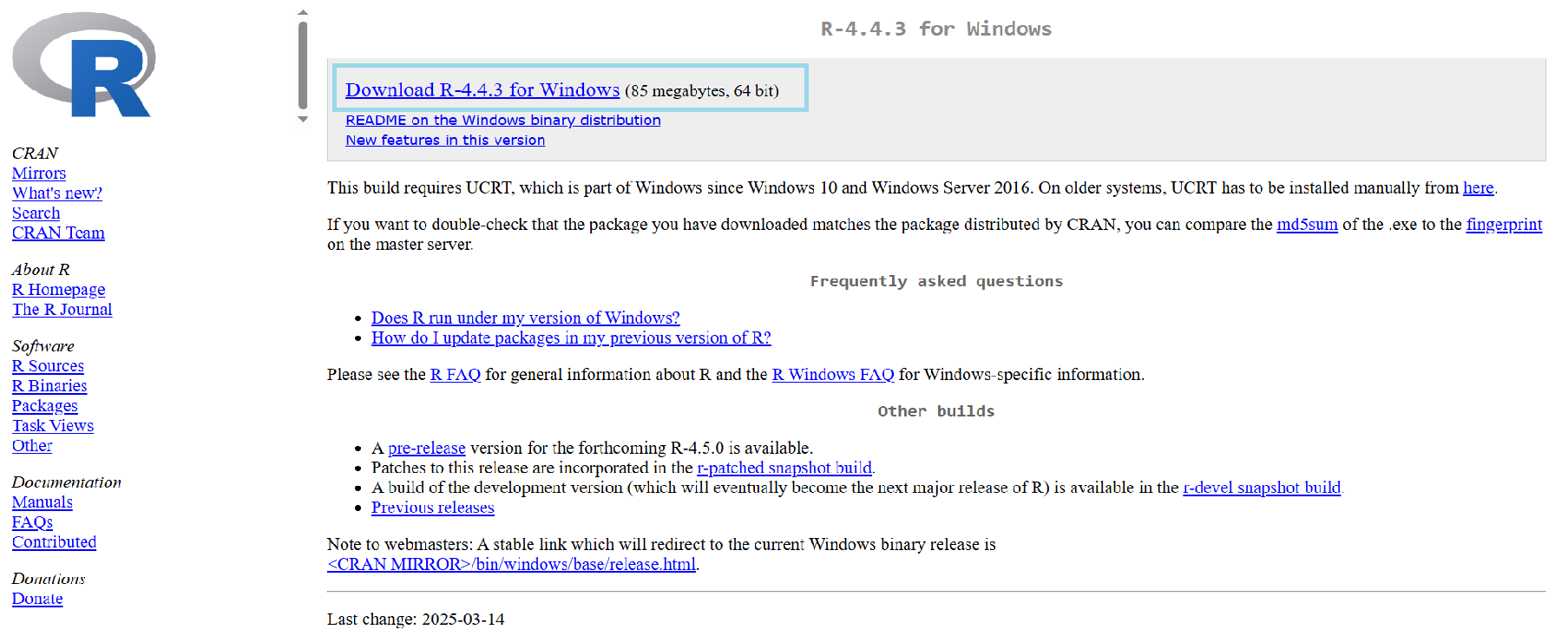Click the sidebar scrollbar thumb
The image size is (1568, 636).
tap(303, 65)
